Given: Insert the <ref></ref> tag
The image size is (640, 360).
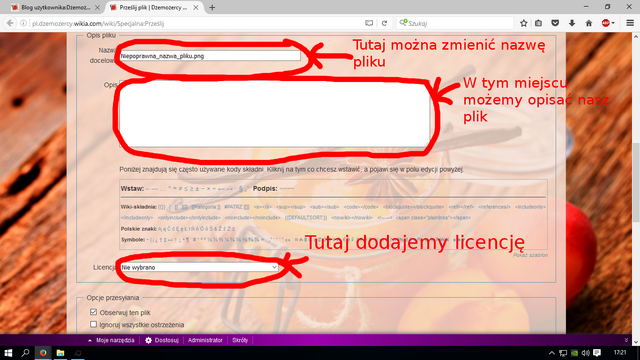Looking at the screenshot, I should tap(461, 207).
